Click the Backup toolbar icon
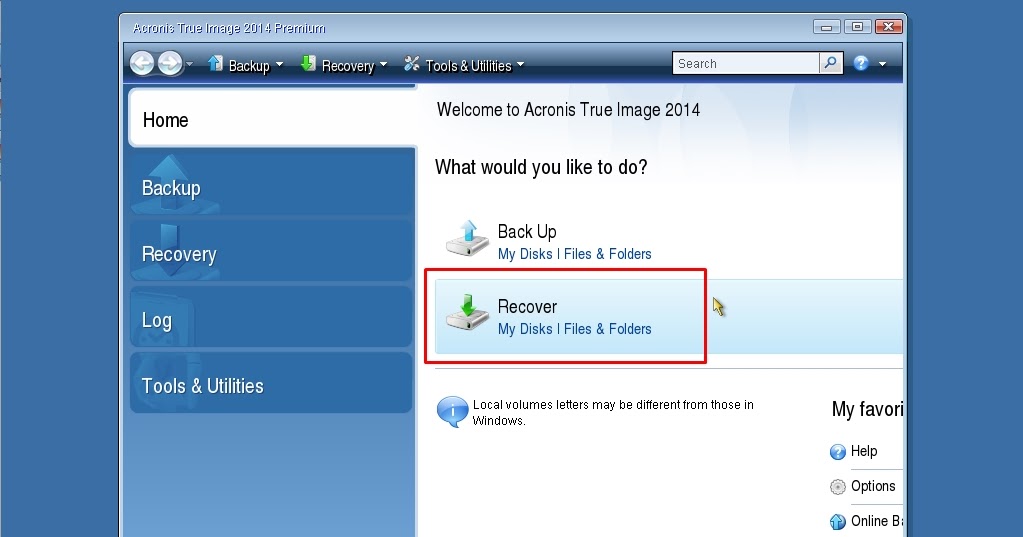The width and height of the screenshot is (1023, 537). pos(215,63)
